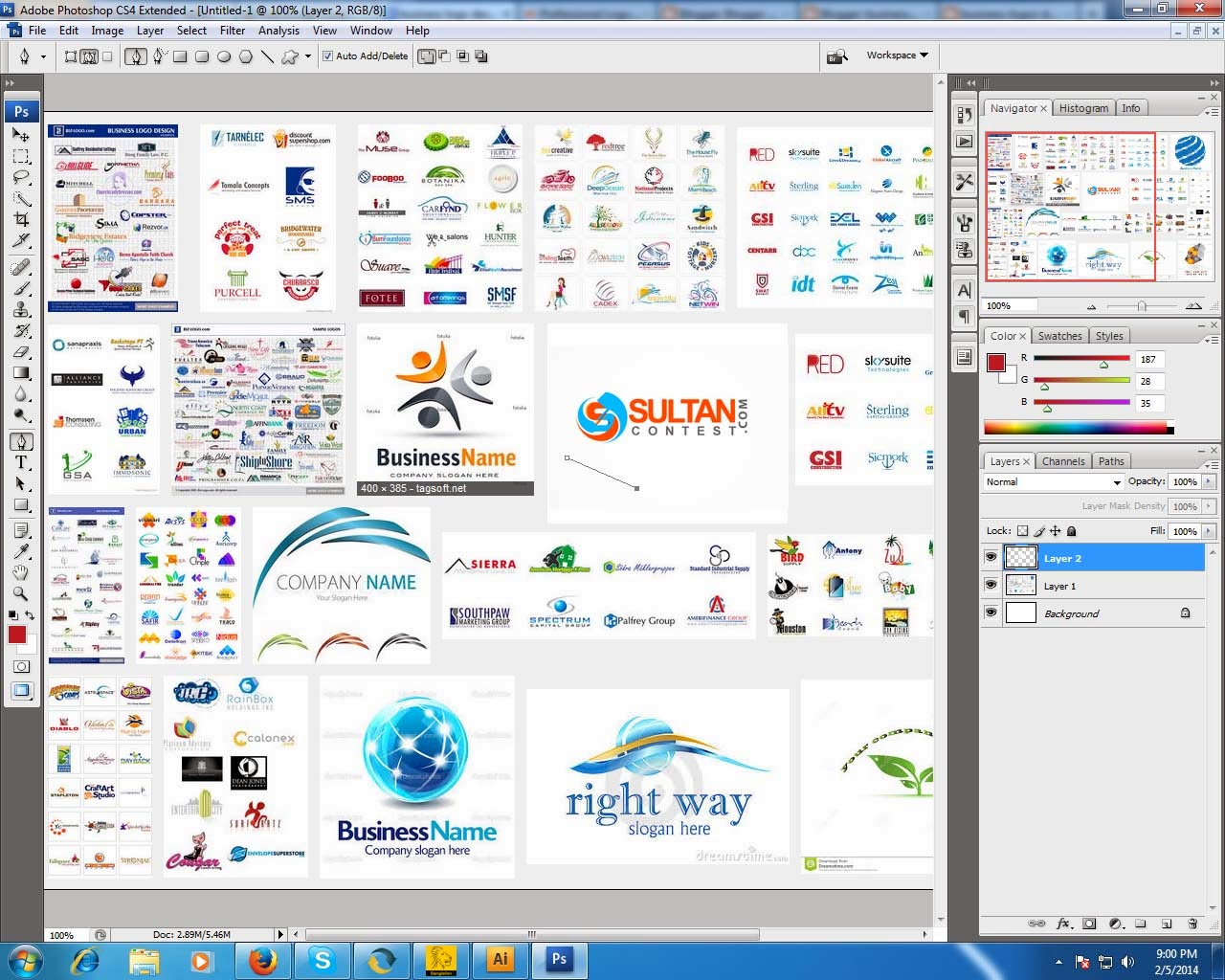Select the Move tool
This screenshot has height=980, width=1225.
click(21, 134)
